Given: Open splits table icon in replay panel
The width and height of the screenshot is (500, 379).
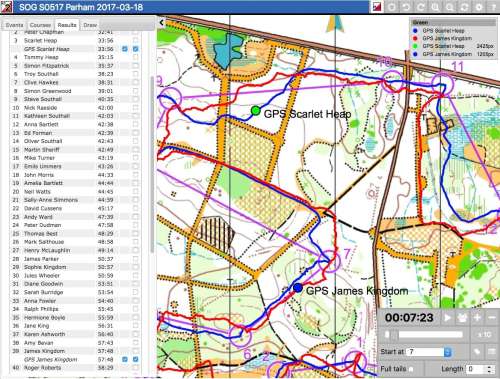Looking at the screenshot, I should pos(492,352).
